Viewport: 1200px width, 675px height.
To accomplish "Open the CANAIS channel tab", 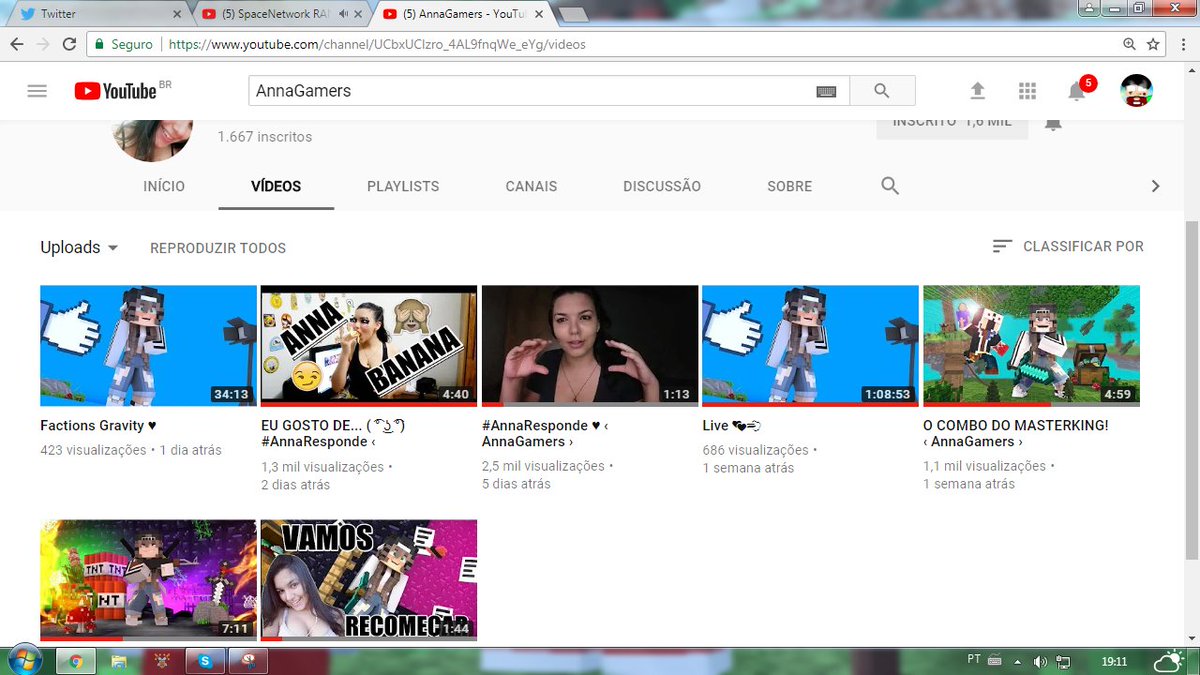I will click(x=531, y=186).
